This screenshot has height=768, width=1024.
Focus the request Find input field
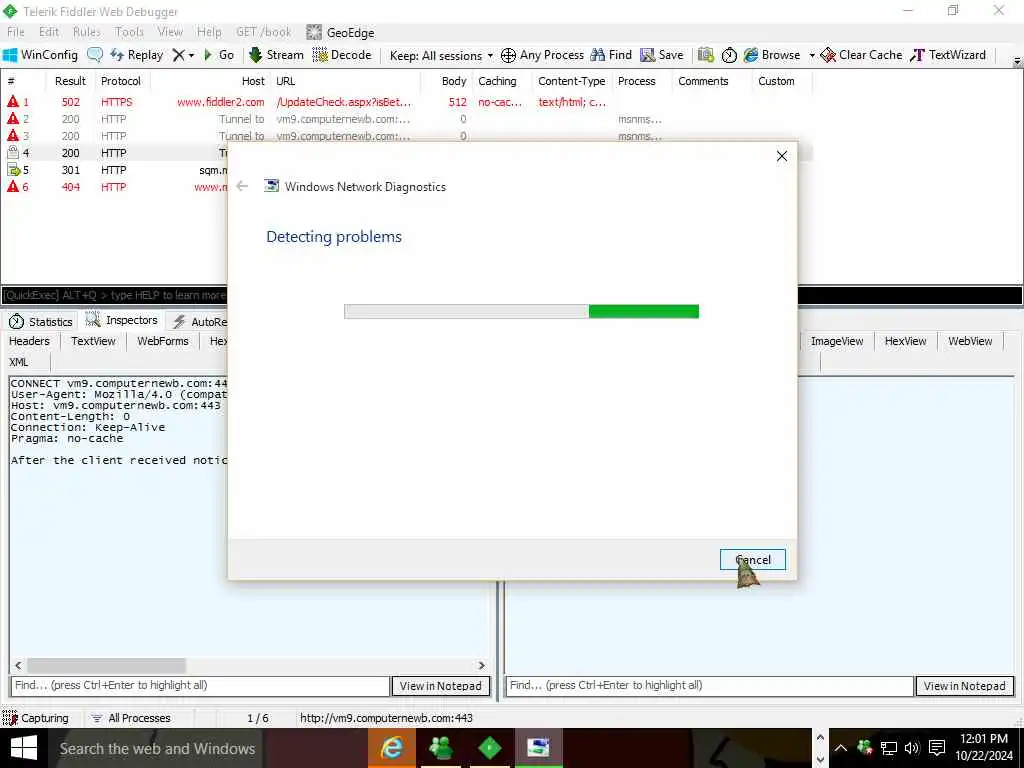pos(200,686)
